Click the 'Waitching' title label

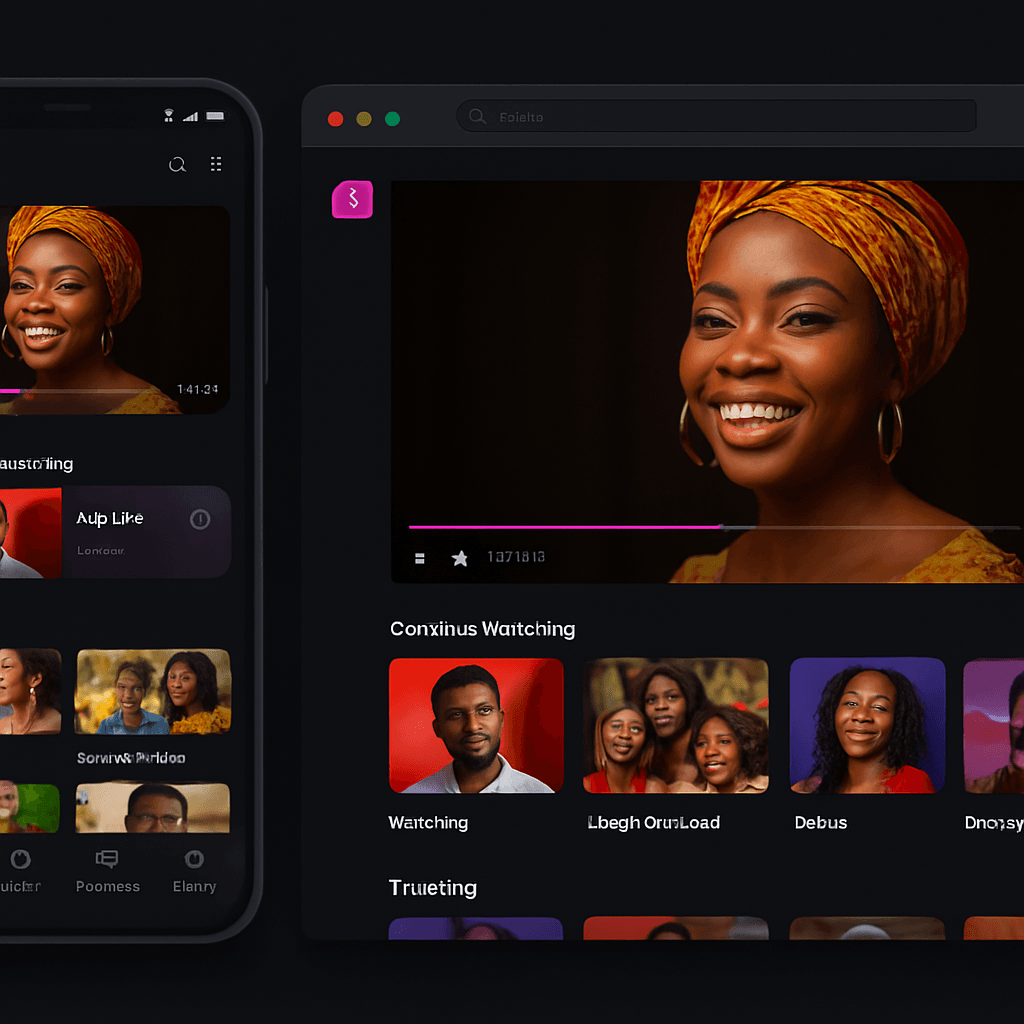(428, 823)
